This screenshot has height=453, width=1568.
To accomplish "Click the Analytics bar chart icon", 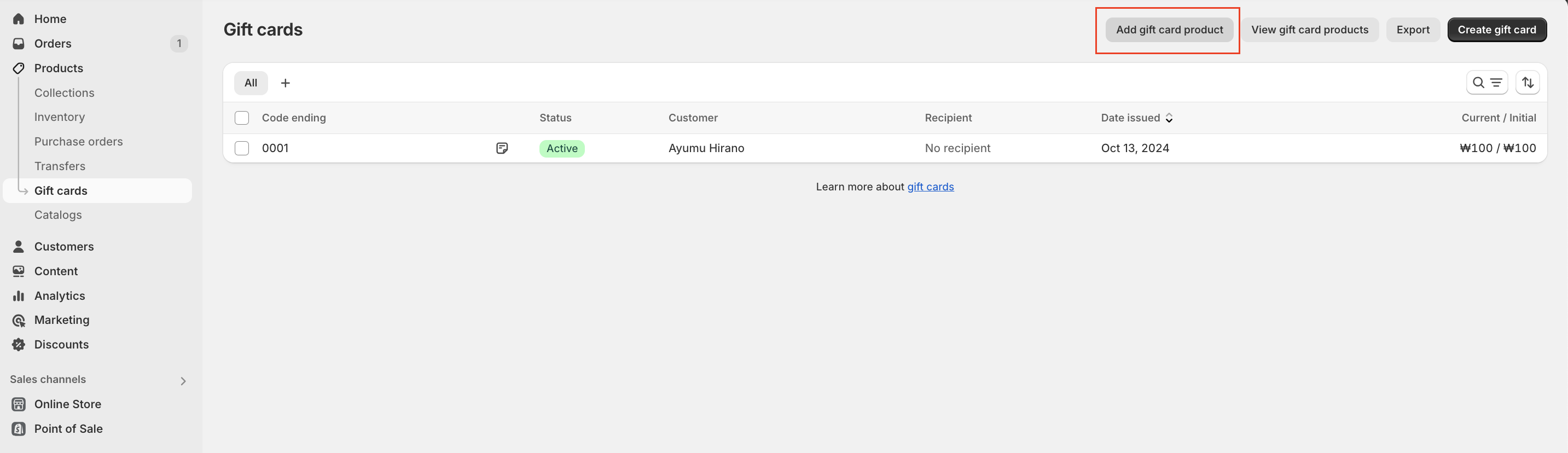I will [x=19, y=296].
